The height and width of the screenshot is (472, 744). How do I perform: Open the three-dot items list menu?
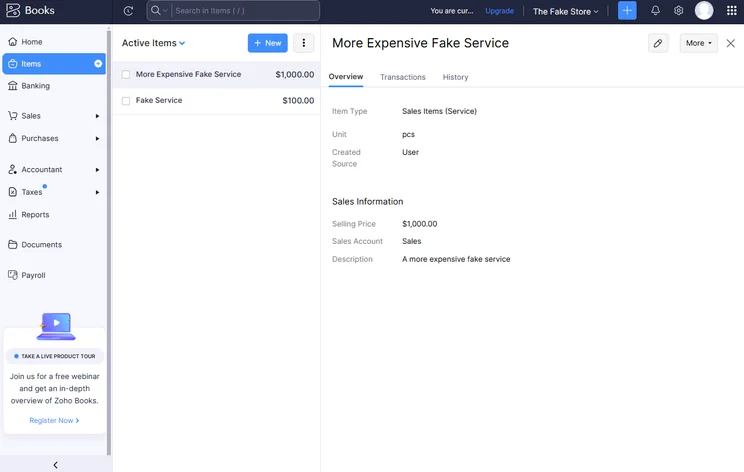point(304,43)
